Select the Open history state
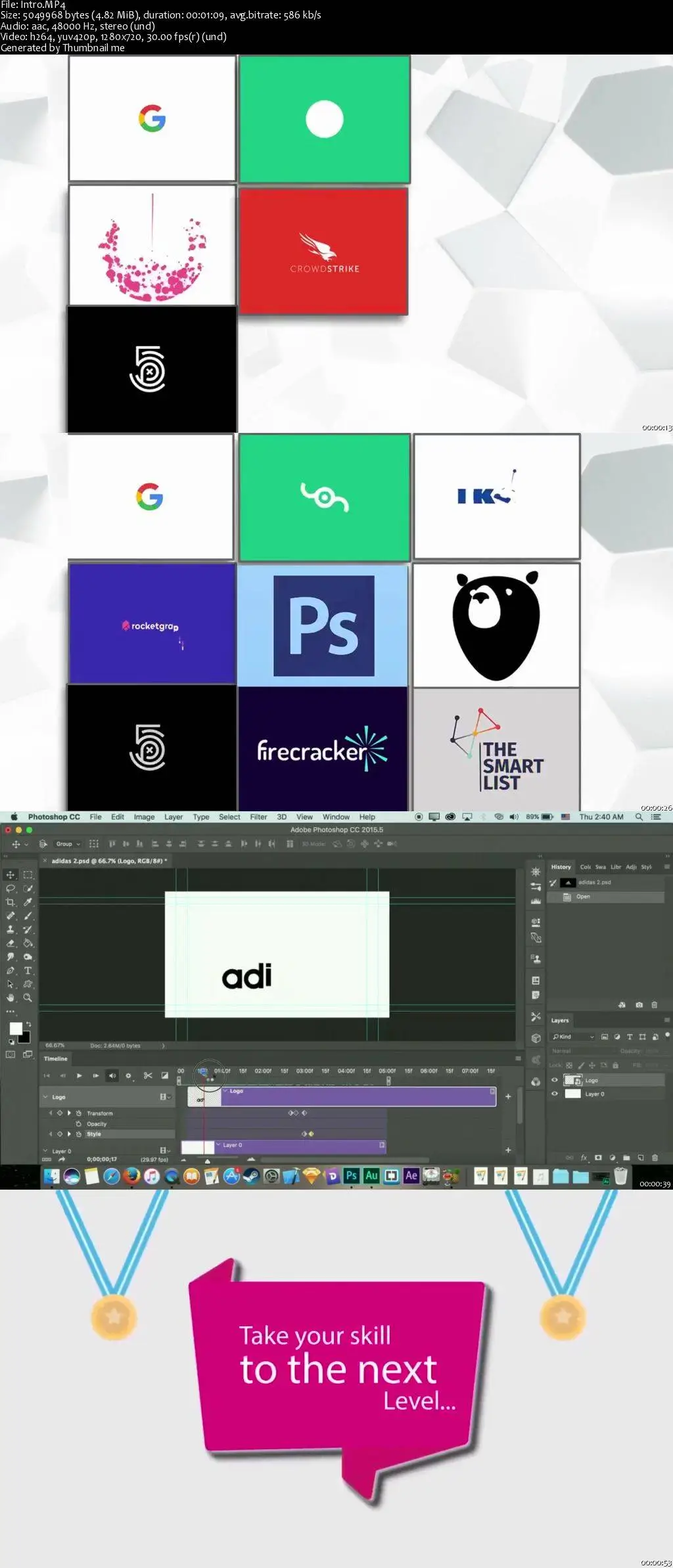Screen dimensions: 673x1568 [605, 897]
